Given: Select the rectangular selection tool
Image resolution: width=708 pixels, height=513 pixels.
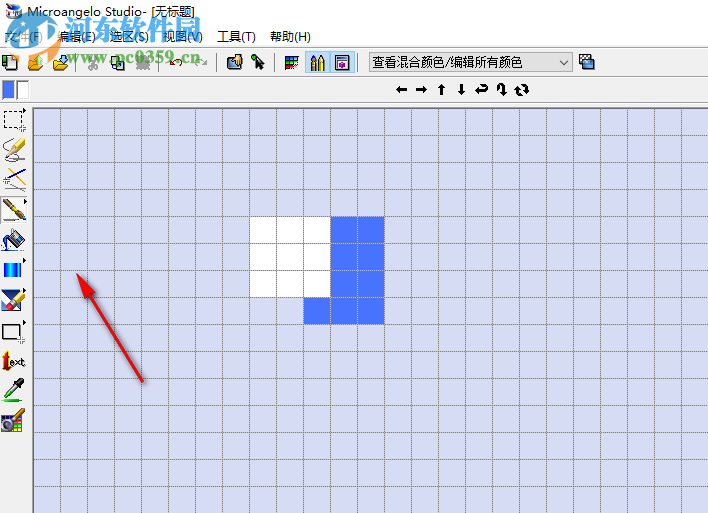Looking at the screenshot, I should coord(14,120).
